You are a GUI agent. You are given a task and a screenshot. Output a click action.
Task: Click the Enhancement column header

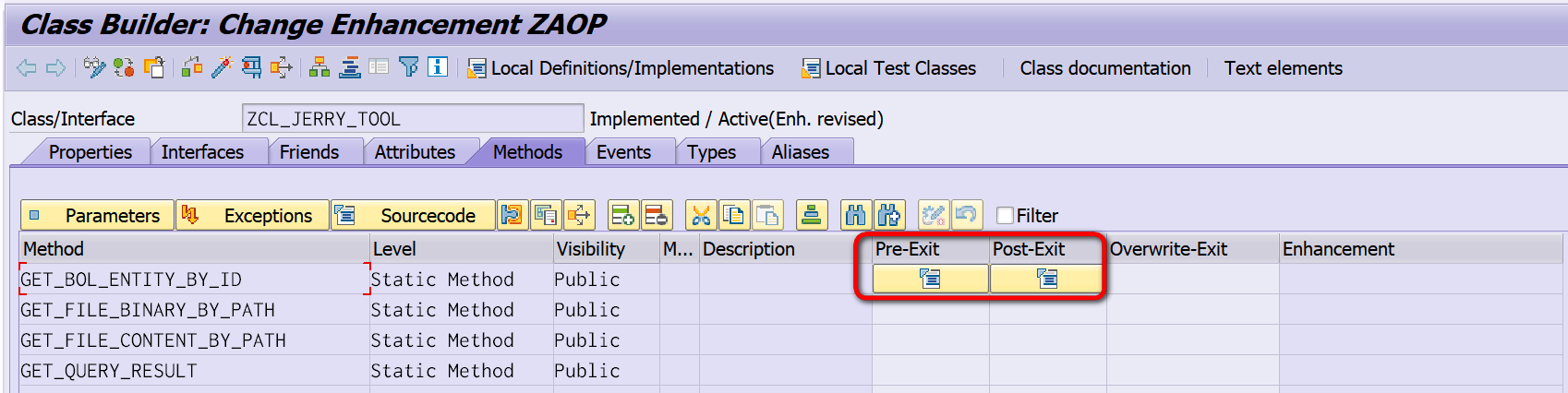(x=1422, y=249)
